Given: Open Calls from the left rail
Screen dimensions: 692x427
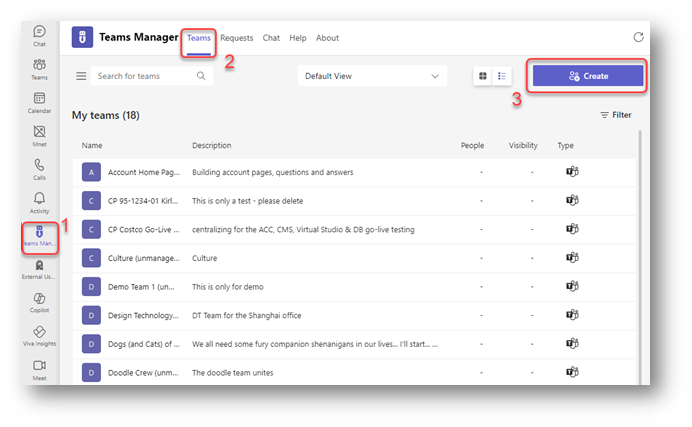Looking at the screenshot, I should (x=39, y=168).
